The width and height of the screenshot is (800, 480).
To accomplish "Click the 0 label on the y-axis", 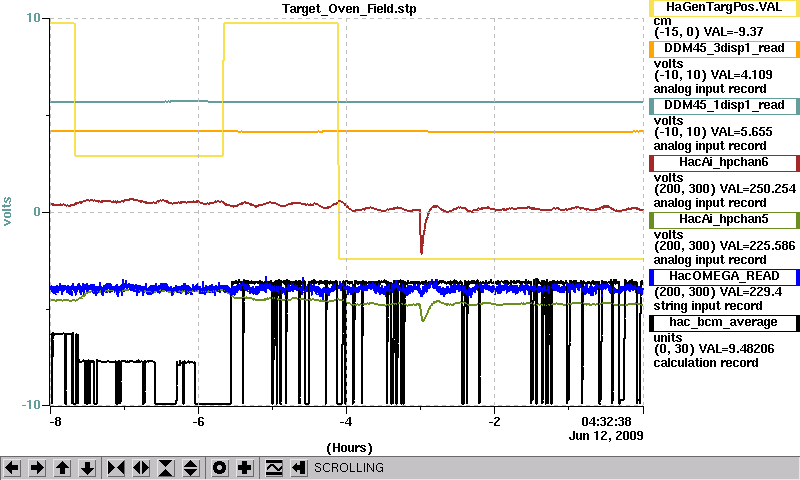I will 37,212.
